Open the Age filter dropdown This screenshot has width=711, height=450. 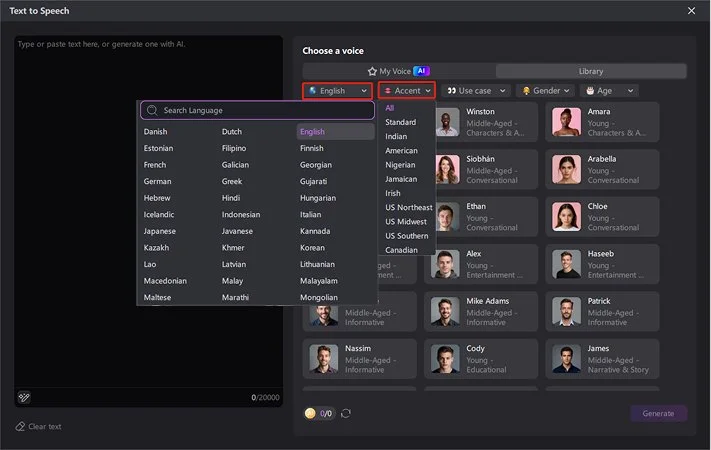pyautogui.click(x=610, y=91)
